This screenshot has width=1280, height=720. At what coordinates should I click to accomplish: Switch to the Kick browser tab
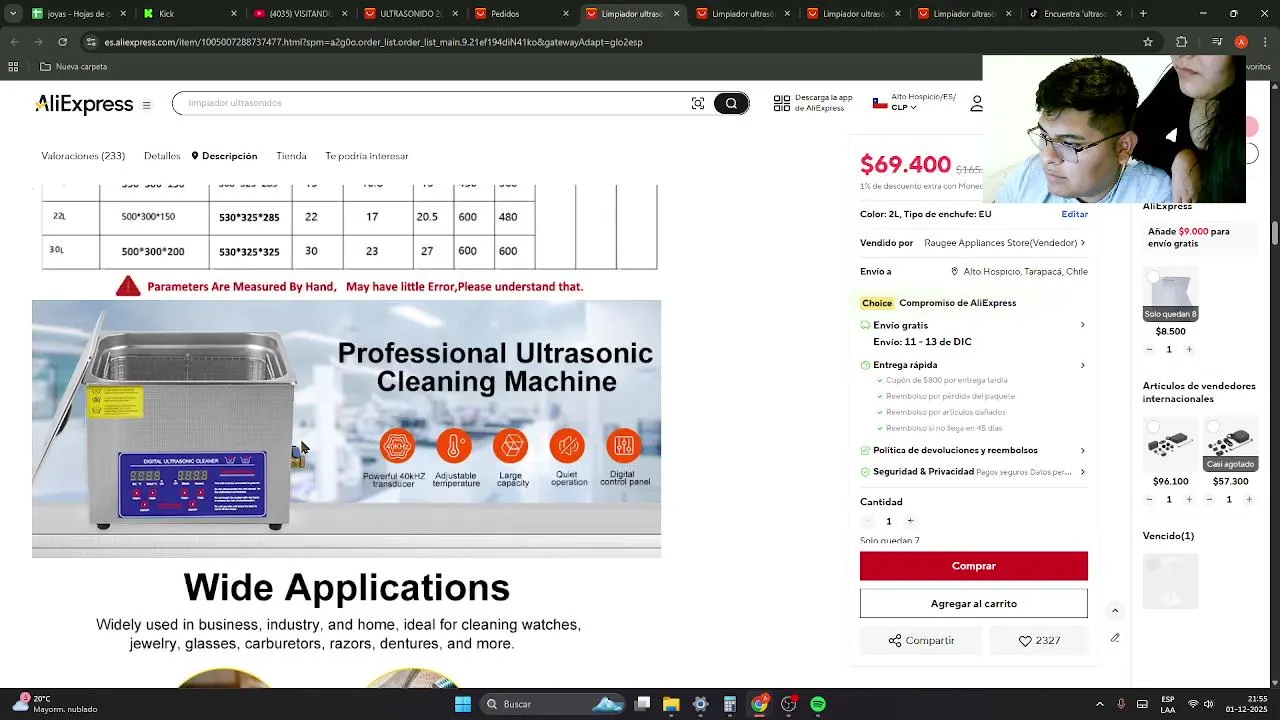(x=188, y=14)
